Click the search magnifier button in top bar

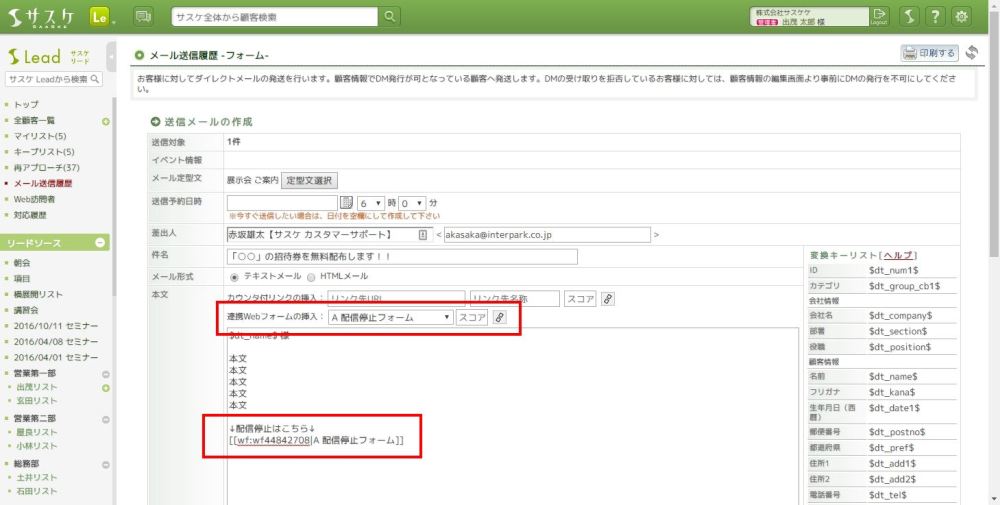tap(390, 16)
